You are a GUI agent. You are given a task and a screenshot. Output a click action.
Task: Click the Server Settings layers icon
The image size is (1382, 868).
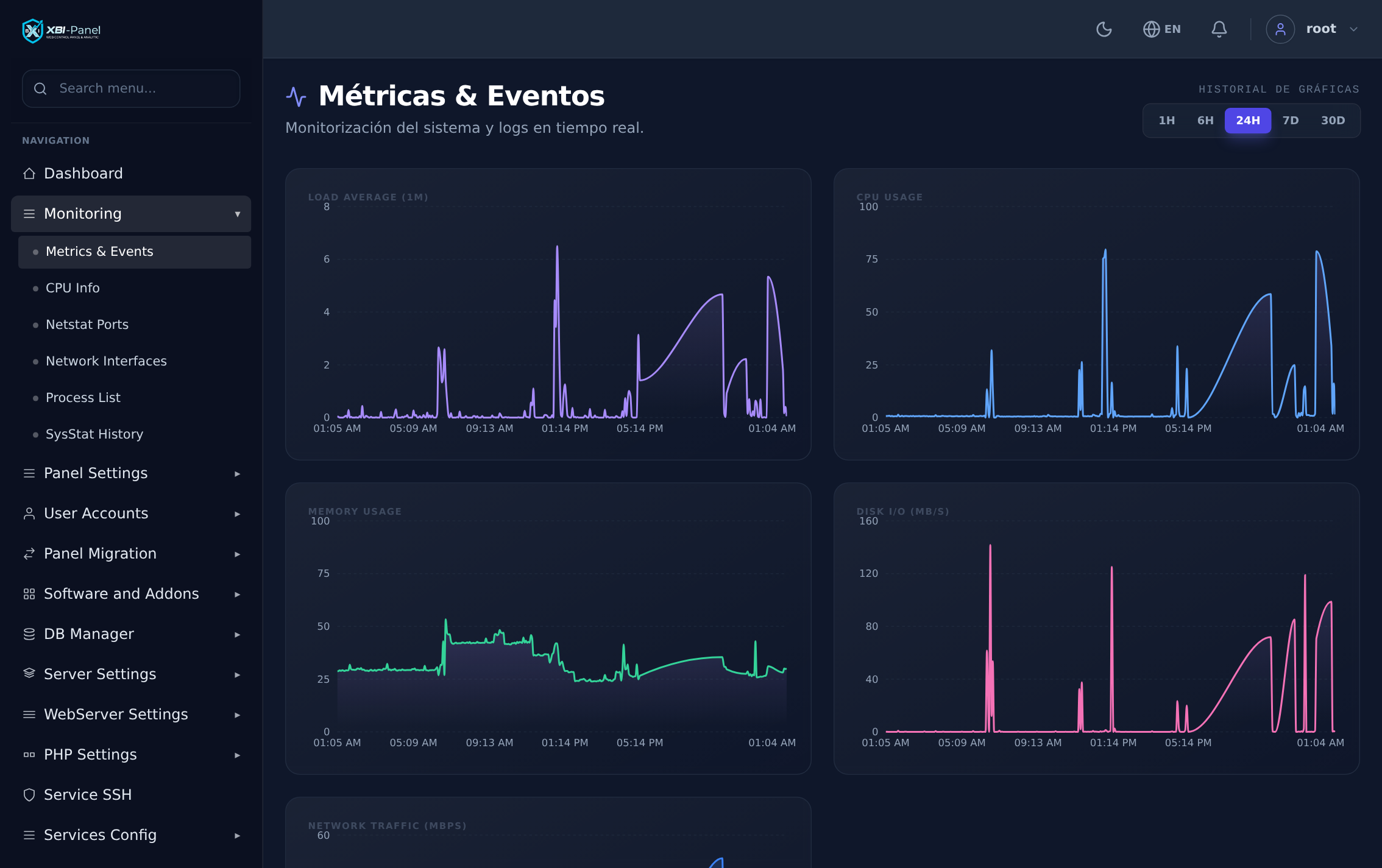tap(29, 673)
